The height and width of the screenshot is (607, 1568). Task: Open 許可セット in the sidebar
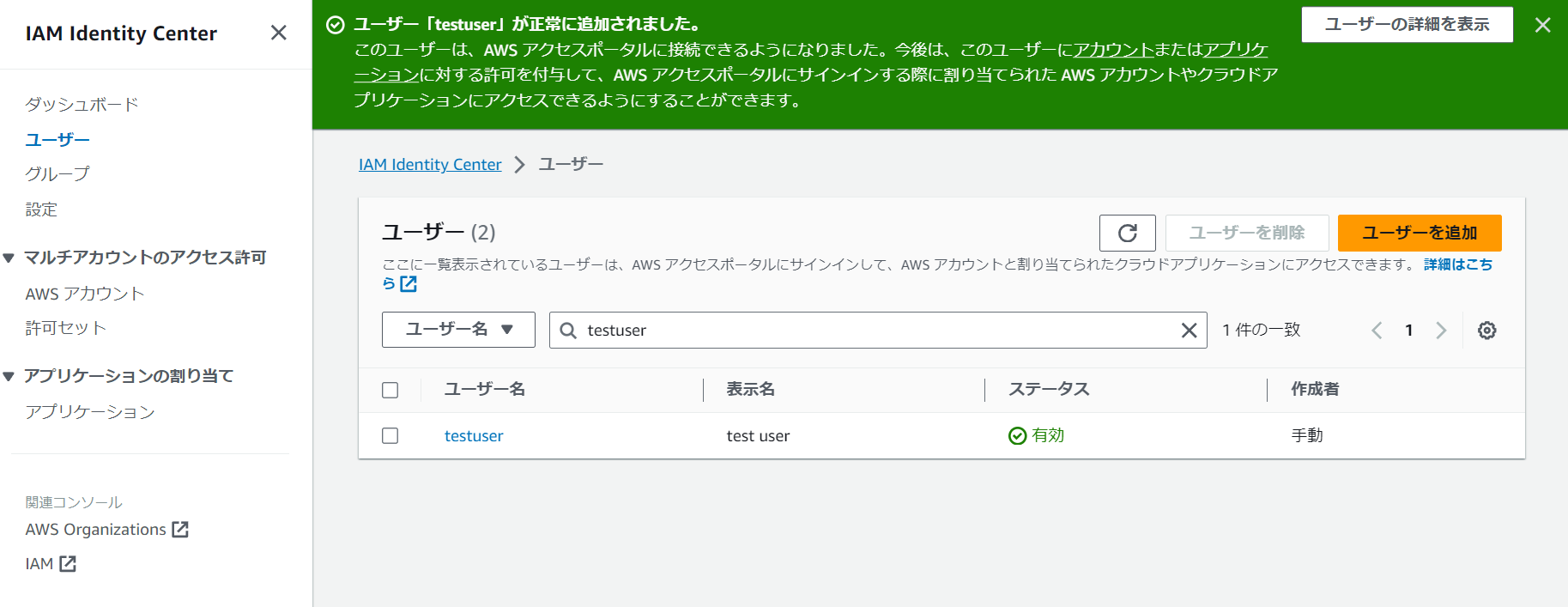[x=66, y=328]
